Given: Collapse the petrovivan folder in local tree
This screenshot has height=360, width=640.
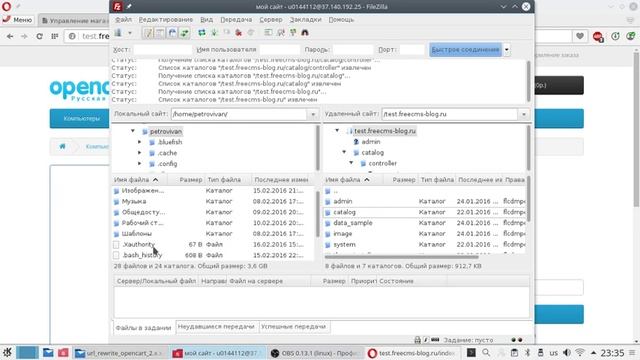Looking at the screenshot, I should (133, 131).
